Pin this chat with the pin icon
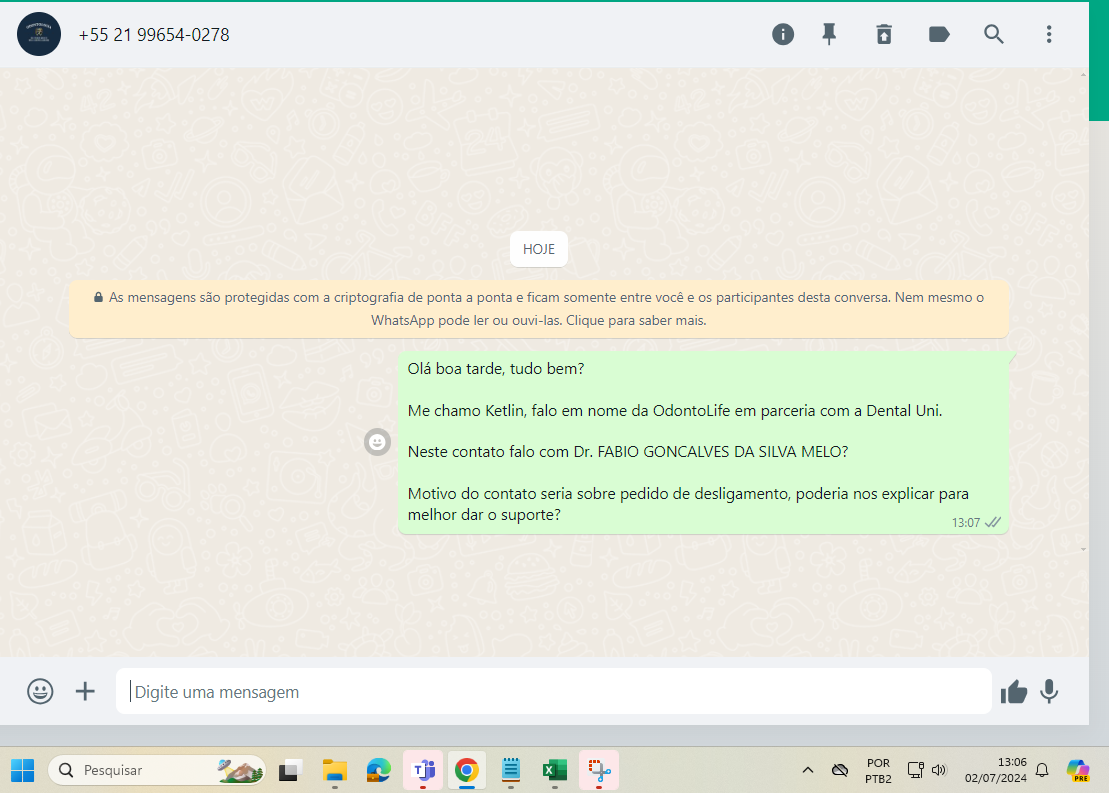This screenshot has height=793, width=1109. click(829, 34)
